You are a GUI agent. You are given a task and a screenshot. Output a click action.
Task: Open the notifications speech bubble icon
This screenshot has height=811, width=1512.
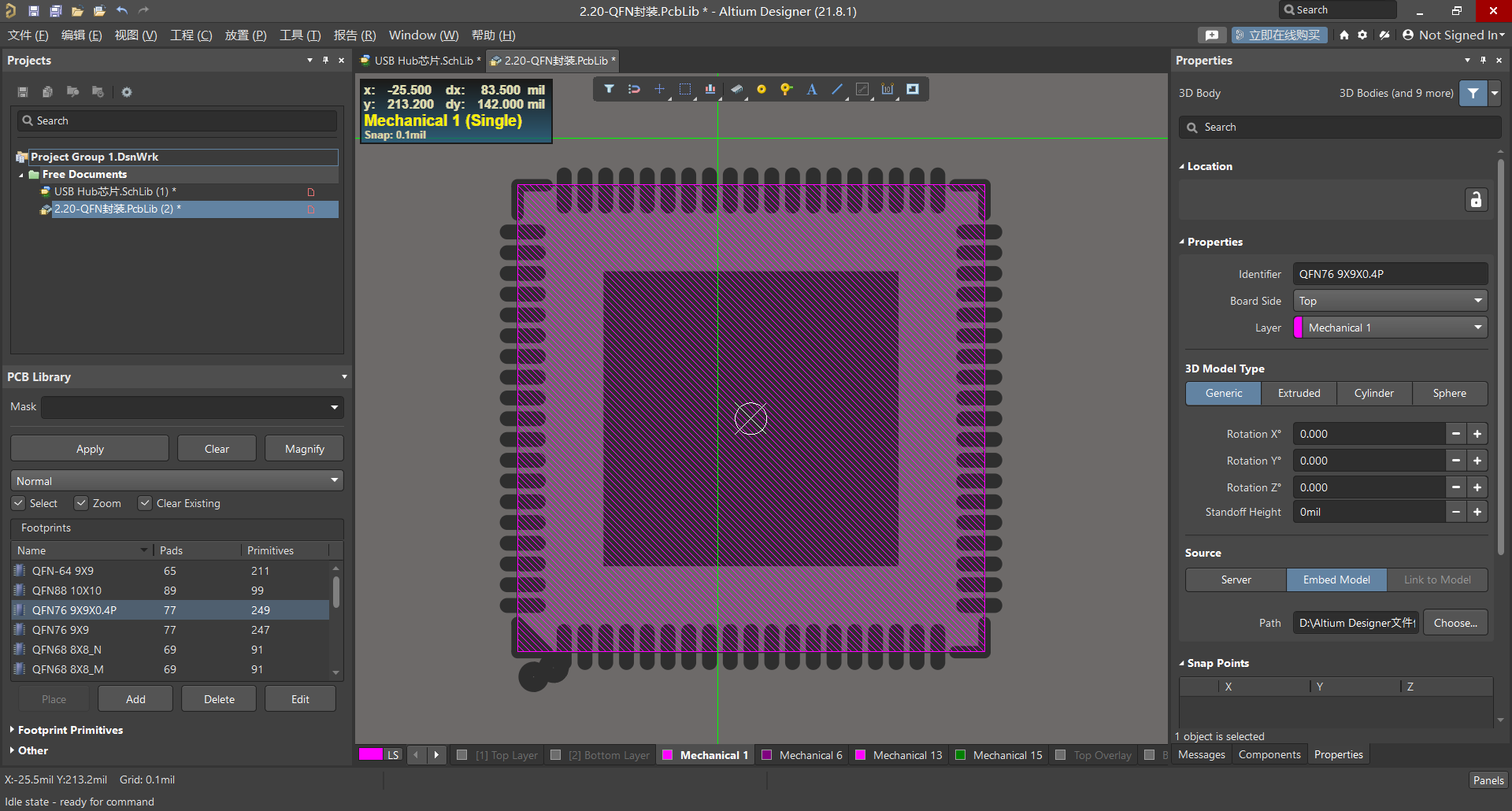[x=1212, y=35]
